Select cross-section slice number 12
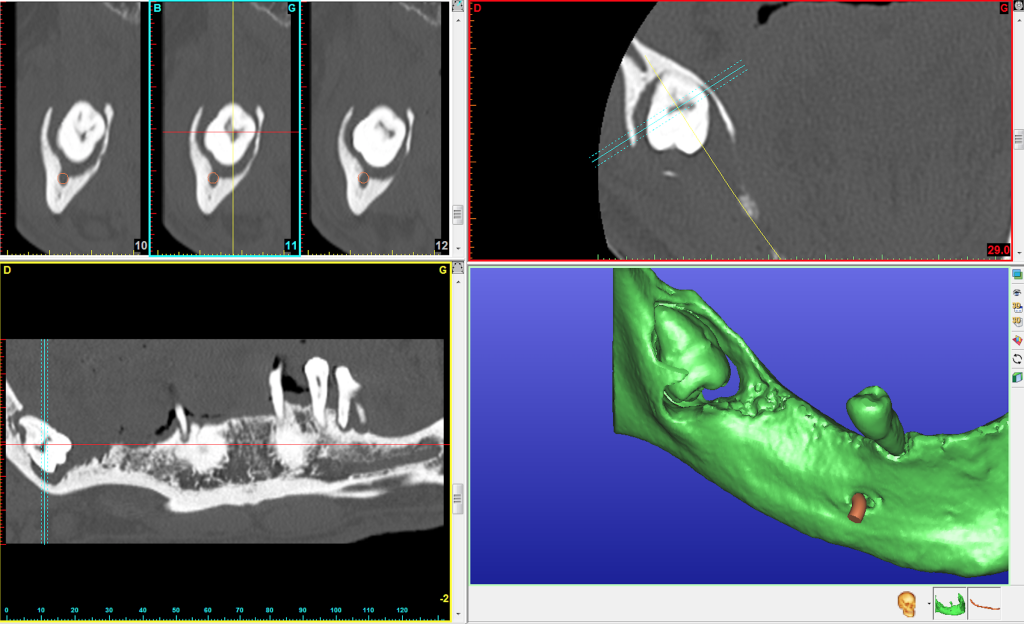 [x=373, y=128]
